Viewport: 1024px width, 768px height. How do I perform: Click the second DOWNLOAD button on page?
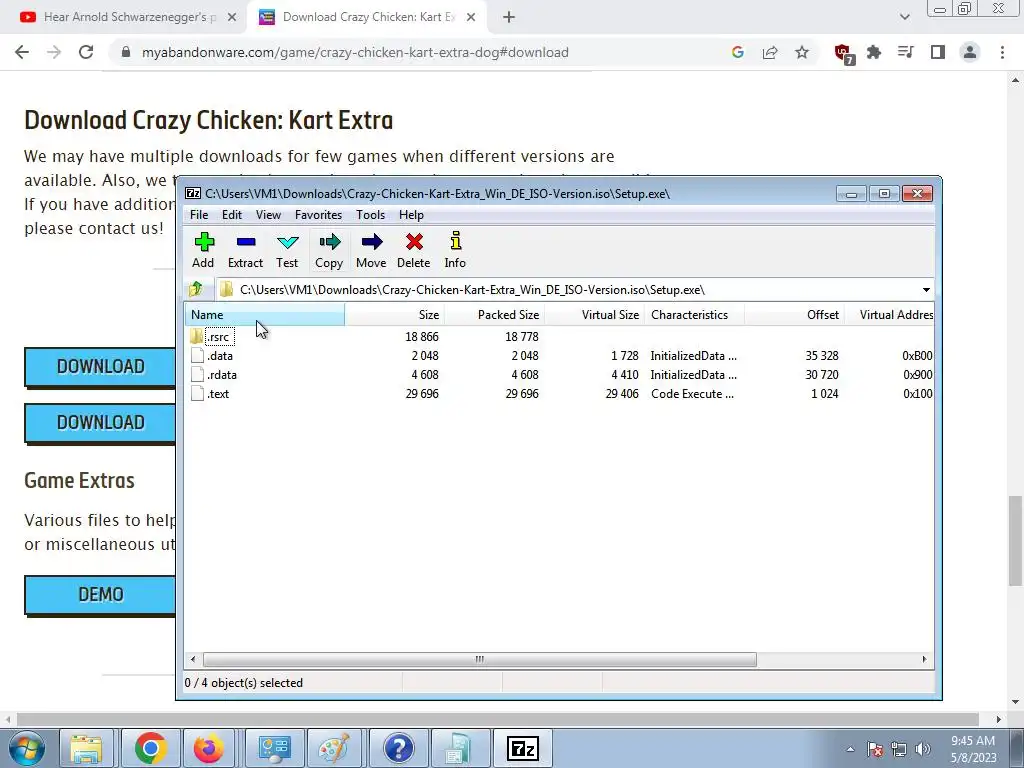click(x=100, y=423)
